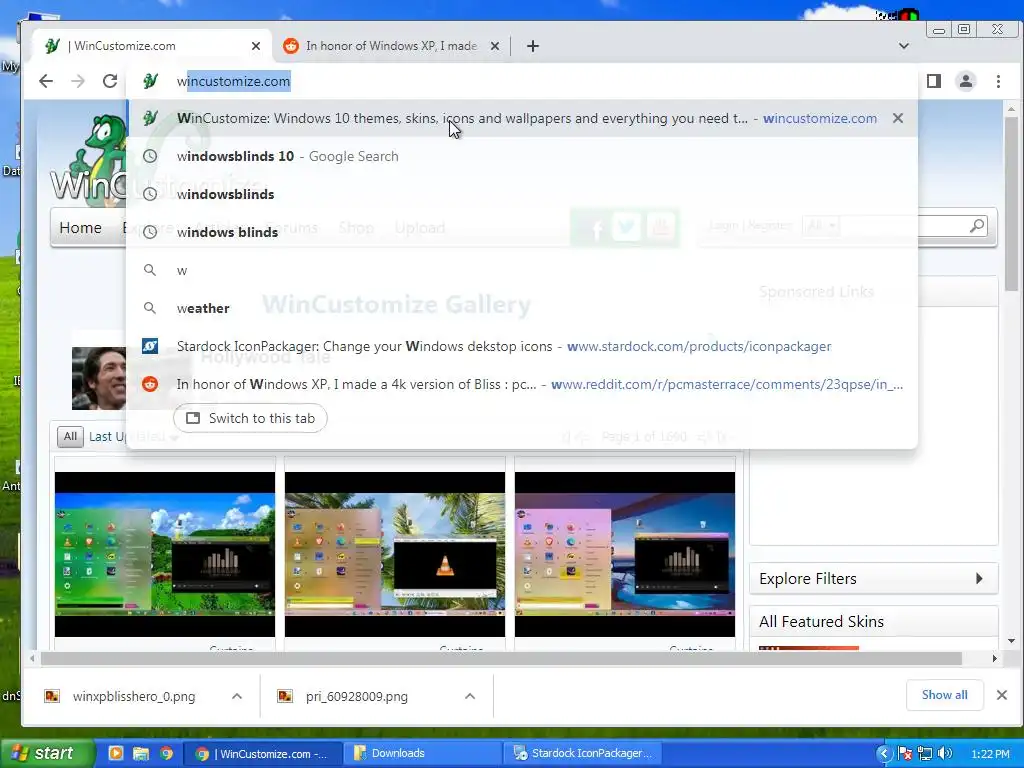Click the horizontal scrollbar right arrow

pos(994,658)
